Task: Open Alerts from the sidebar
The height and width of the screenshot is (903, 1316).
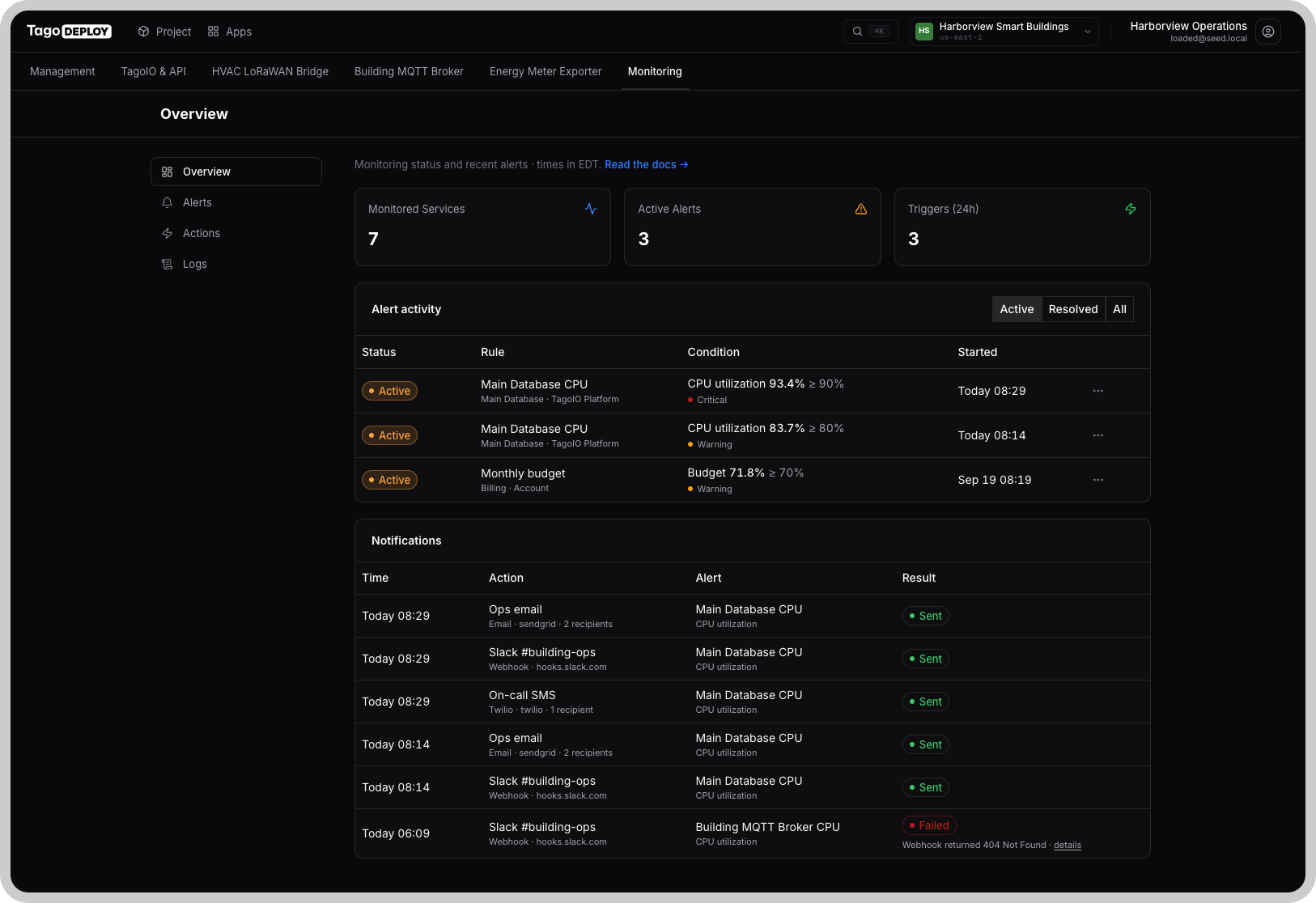Action: [x=236, y=202]
